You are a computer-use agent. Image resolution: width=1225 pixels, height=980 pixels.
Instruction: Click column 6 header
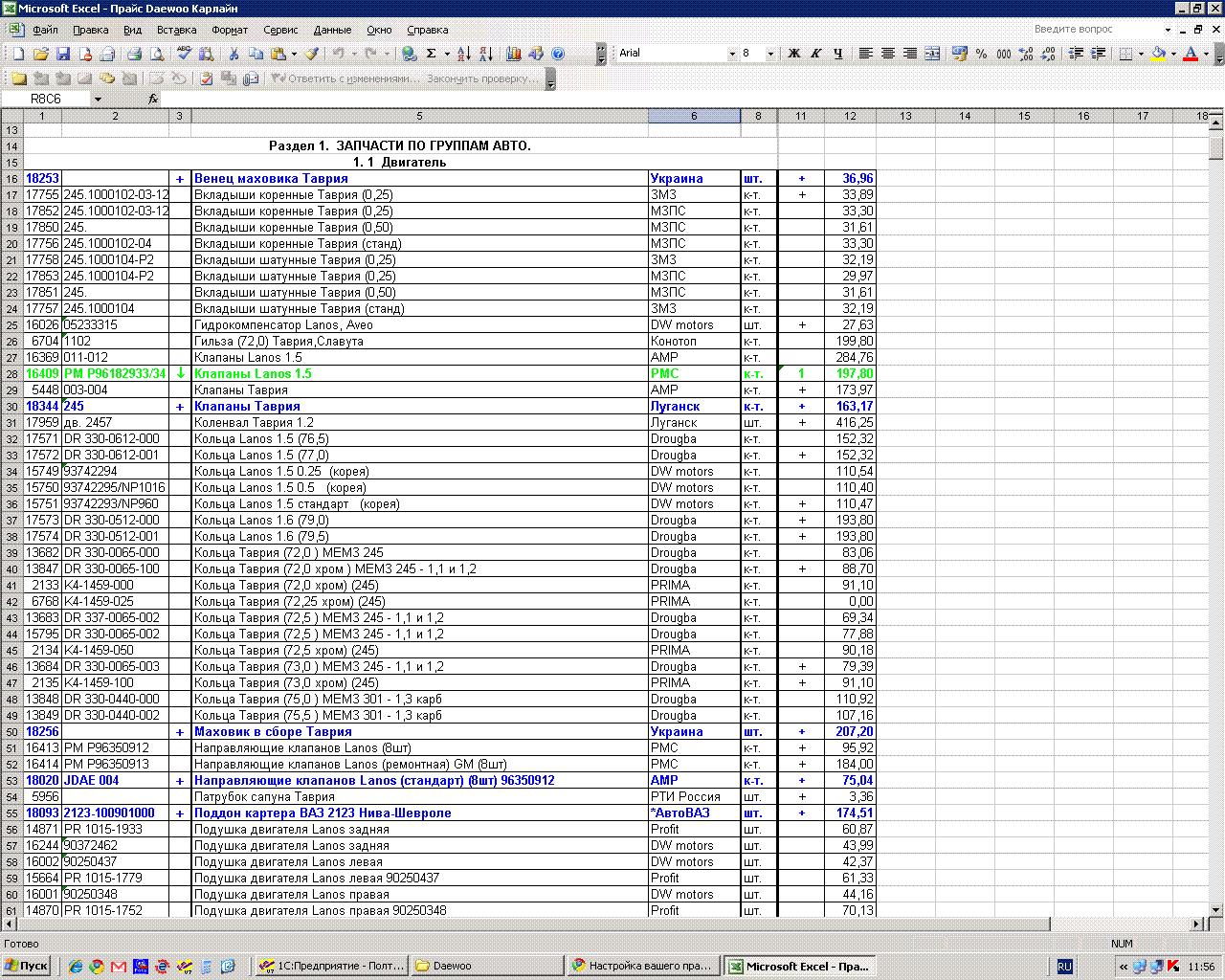point(694,116)
